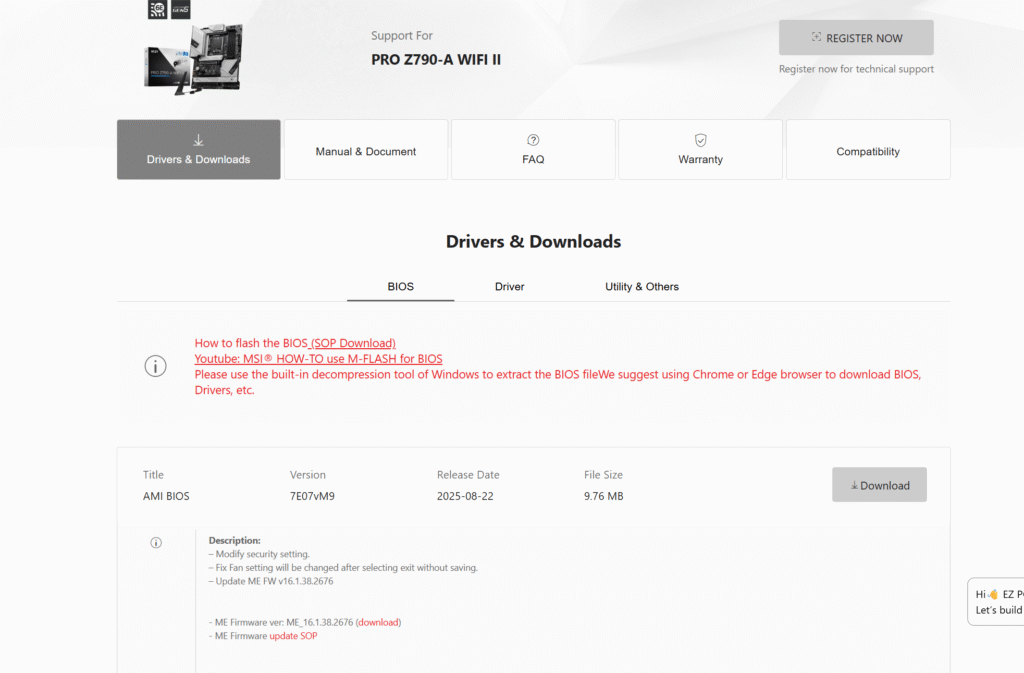The image size is (1024, 673).
Task: Open the Manual & Document tab
Action: (x=366, y=151)
